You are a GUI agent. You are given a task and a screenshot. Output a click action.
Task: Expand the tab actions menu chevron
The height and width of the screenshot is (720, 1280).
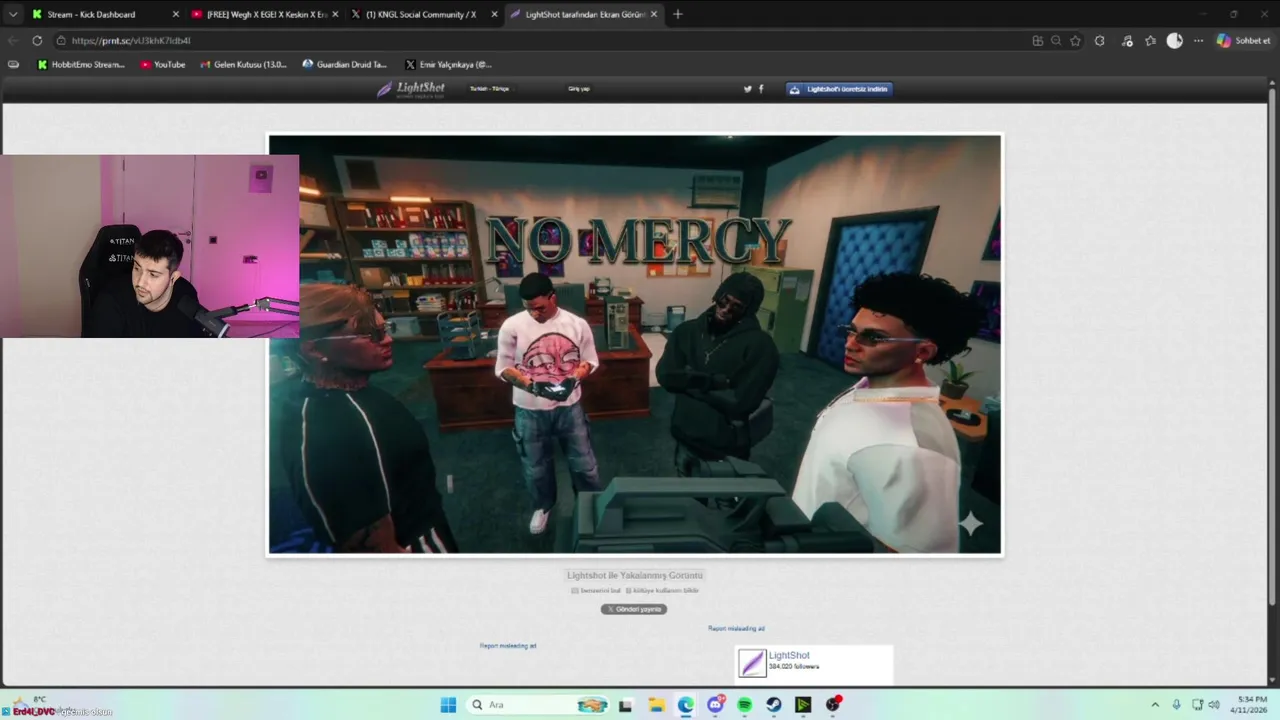(13, 14)
